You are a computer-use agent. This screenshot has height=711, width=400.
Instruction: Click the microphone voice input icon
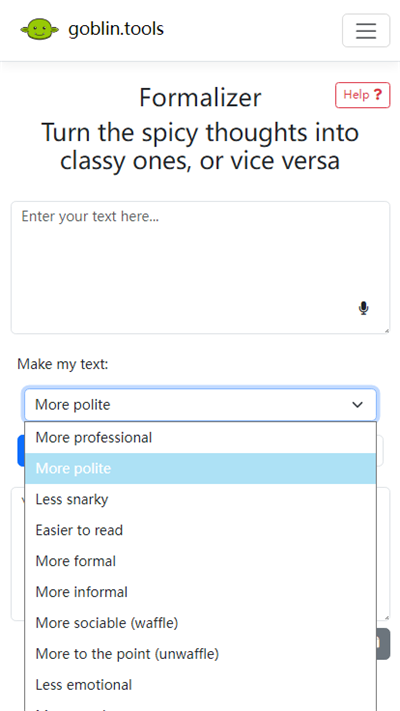(363, 308)
